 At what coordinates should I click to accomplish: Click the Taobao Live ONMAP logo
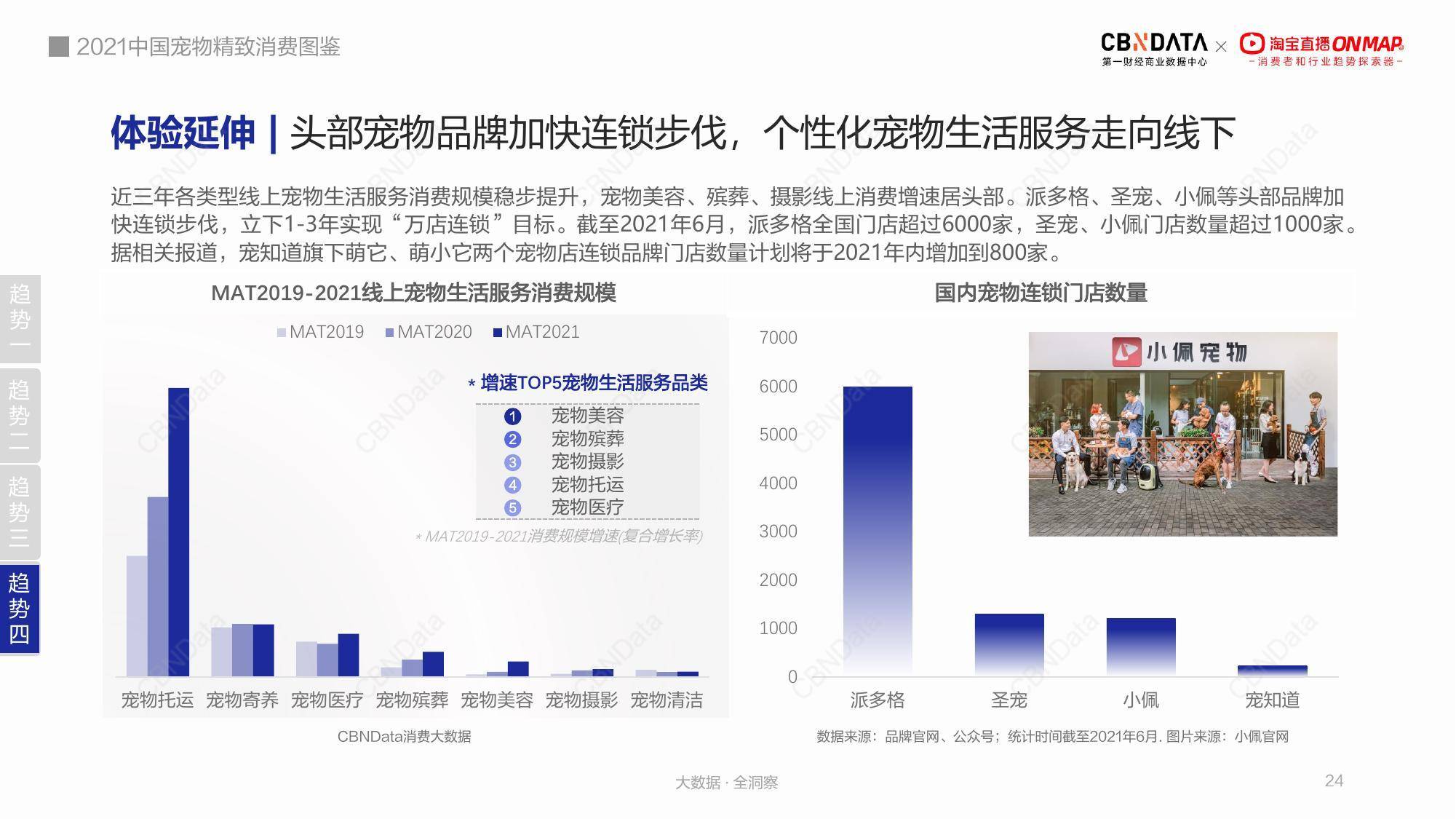click(1321, 49)
